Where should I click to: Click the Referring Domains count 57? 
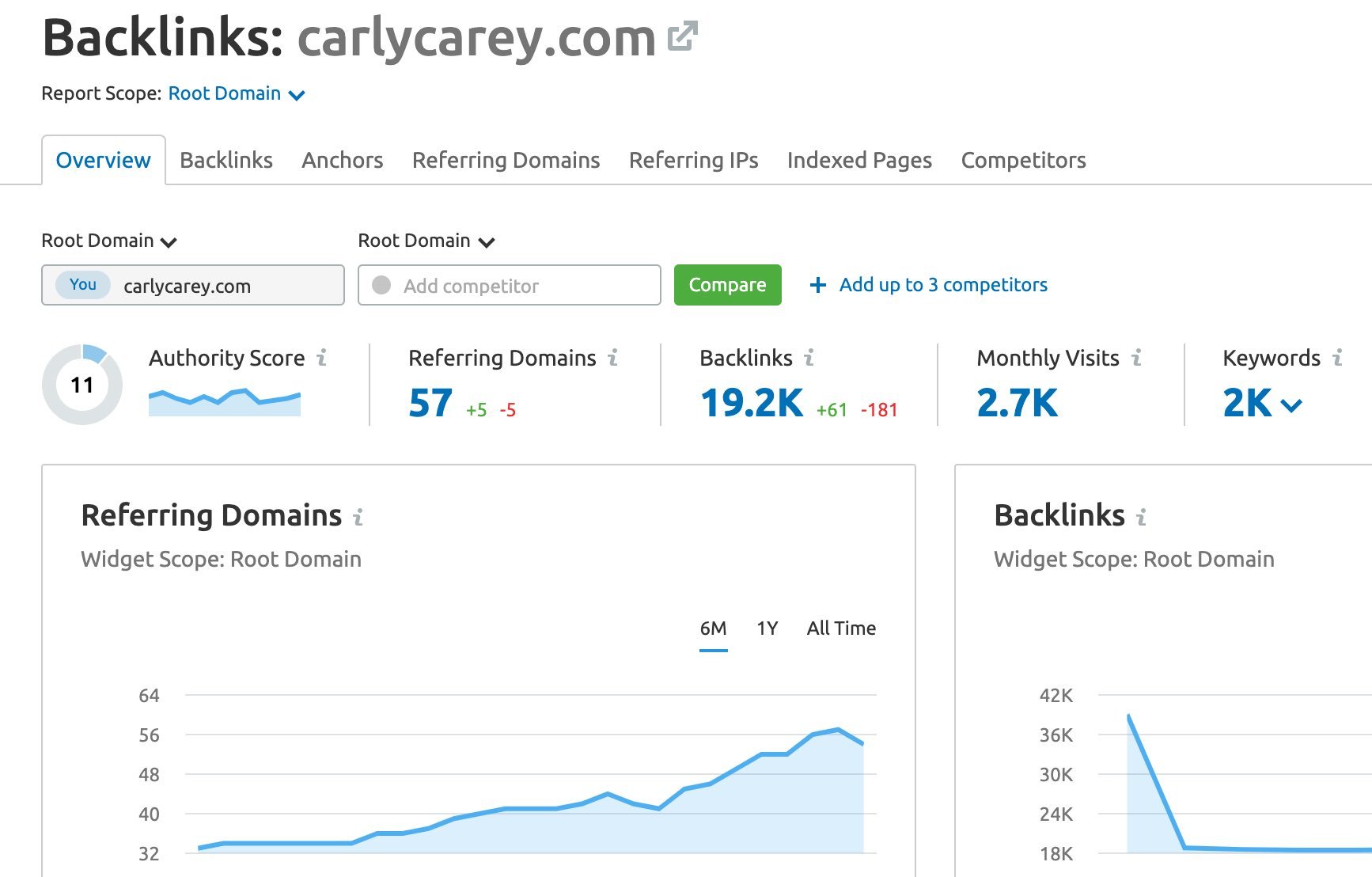430,403
